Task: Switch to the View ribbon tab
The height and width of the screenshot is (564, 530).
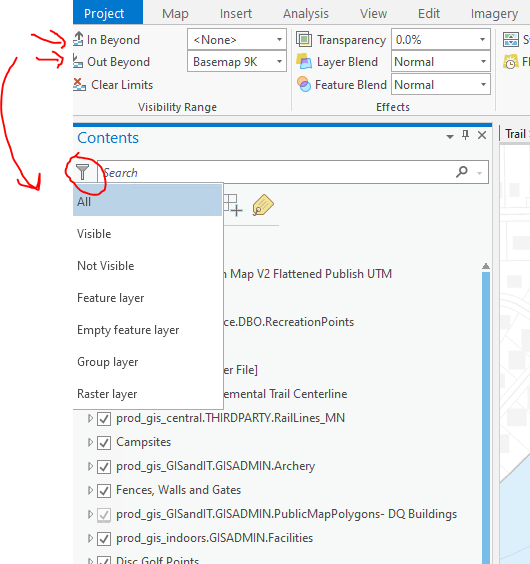Action: click(373, 13)
